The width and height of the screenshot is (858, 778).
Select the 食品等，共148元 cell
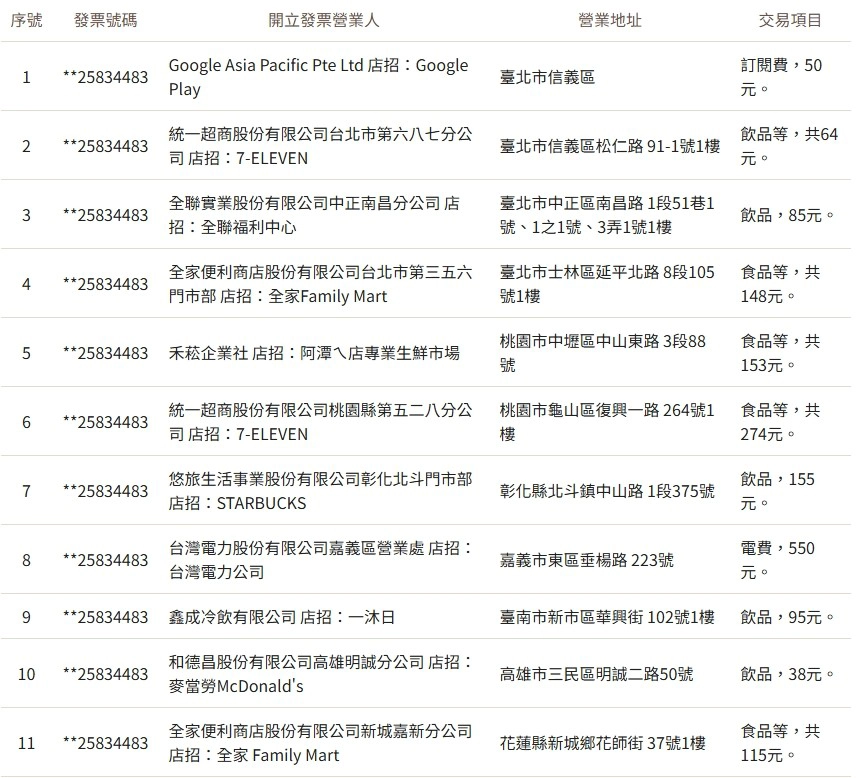tap(780, 284)
